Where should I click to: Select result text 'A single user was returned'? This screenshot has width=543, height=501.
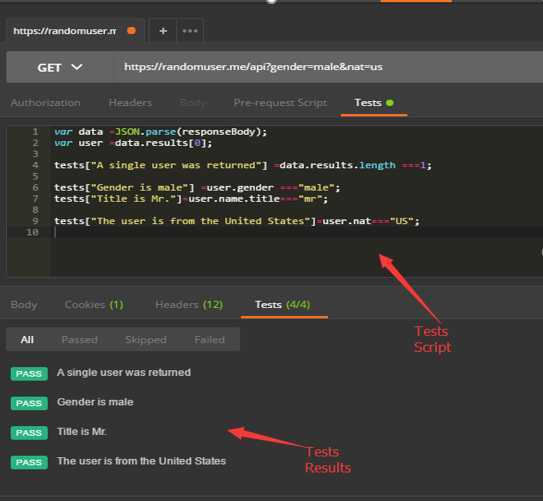[x=124, y=373]
